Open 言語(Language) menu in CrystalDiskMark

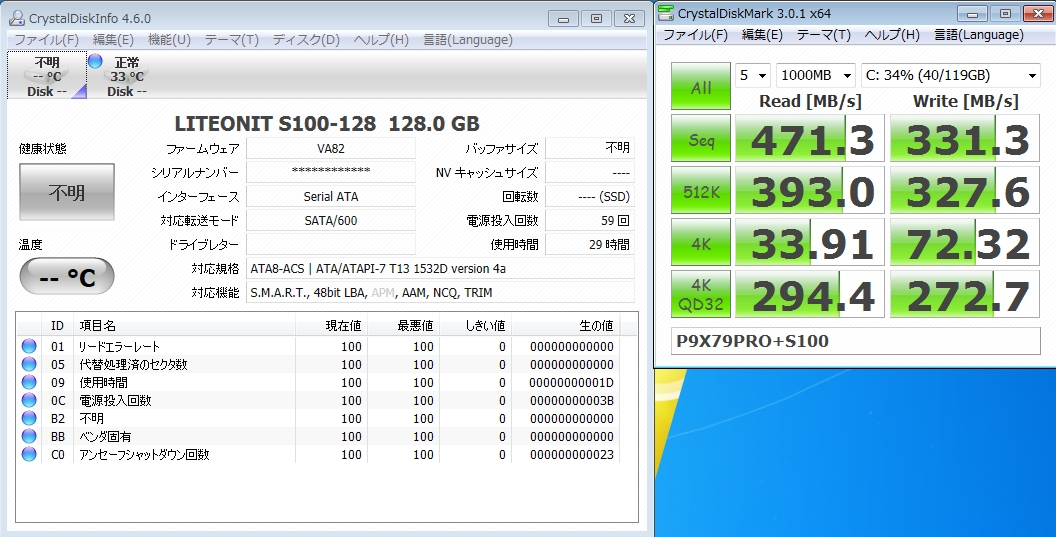(x=979, y=34)
